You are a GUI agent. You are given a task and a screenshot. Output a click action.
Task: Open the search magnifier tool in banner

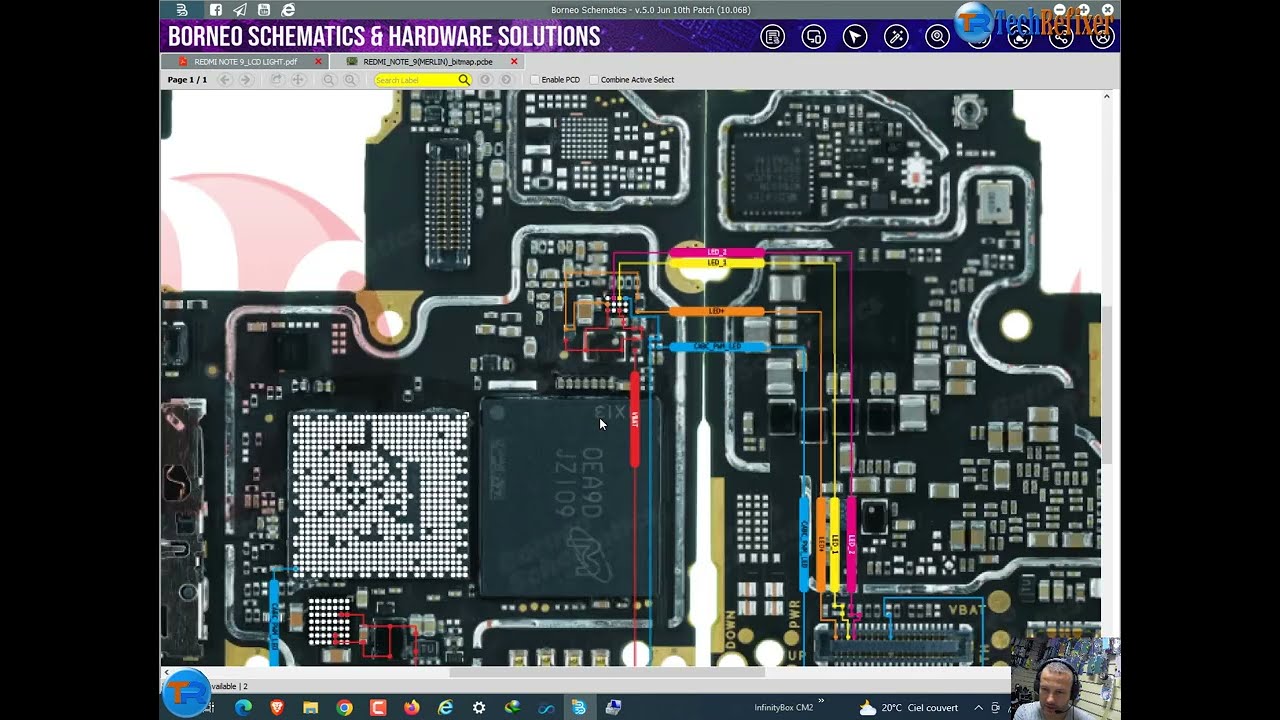pyautogui.click(x=937, y=37)
